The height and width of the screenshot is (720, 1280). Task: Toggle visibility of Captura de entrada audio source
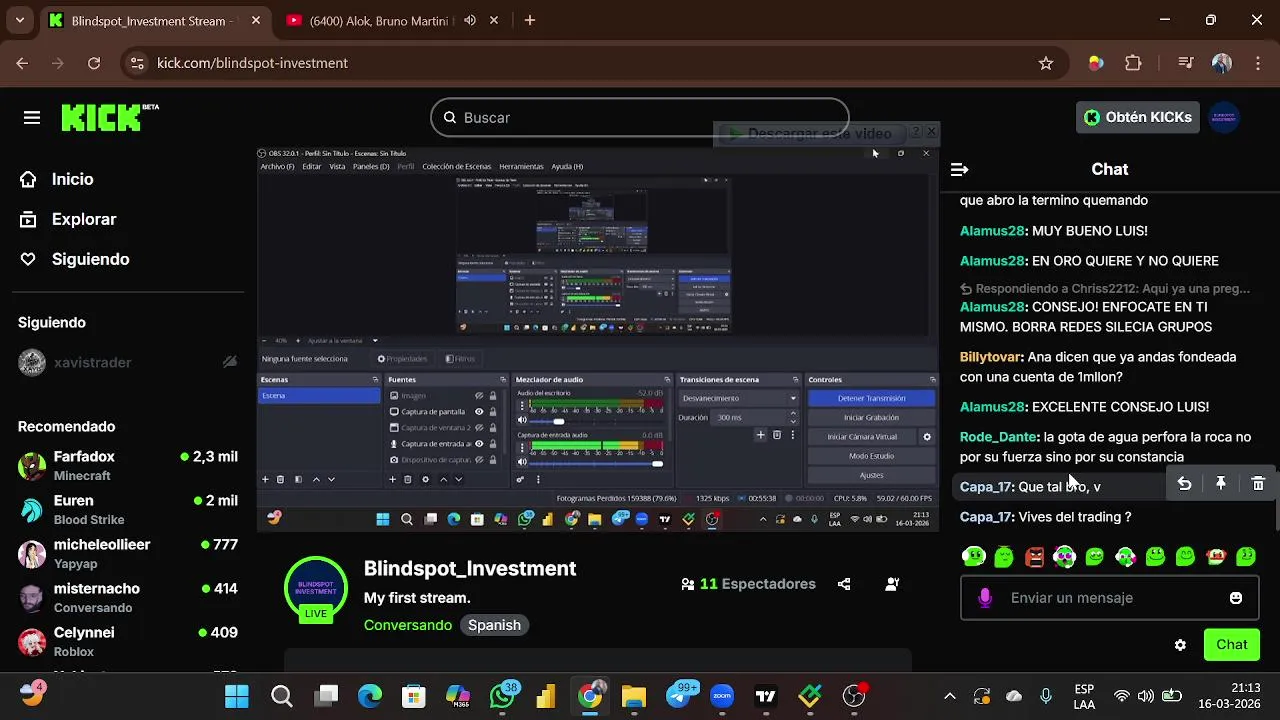click(479, 443)
